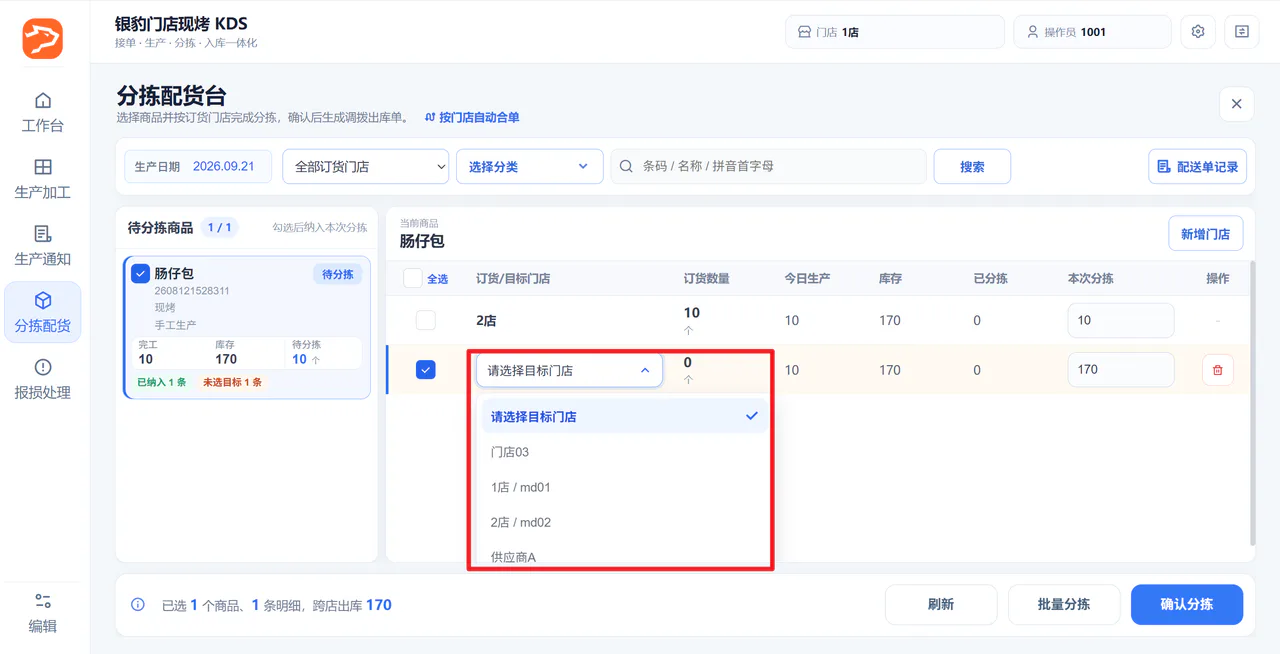Select 门店03 from the dropdown list
1280x654 pixels.
click(x=624, y=452)
